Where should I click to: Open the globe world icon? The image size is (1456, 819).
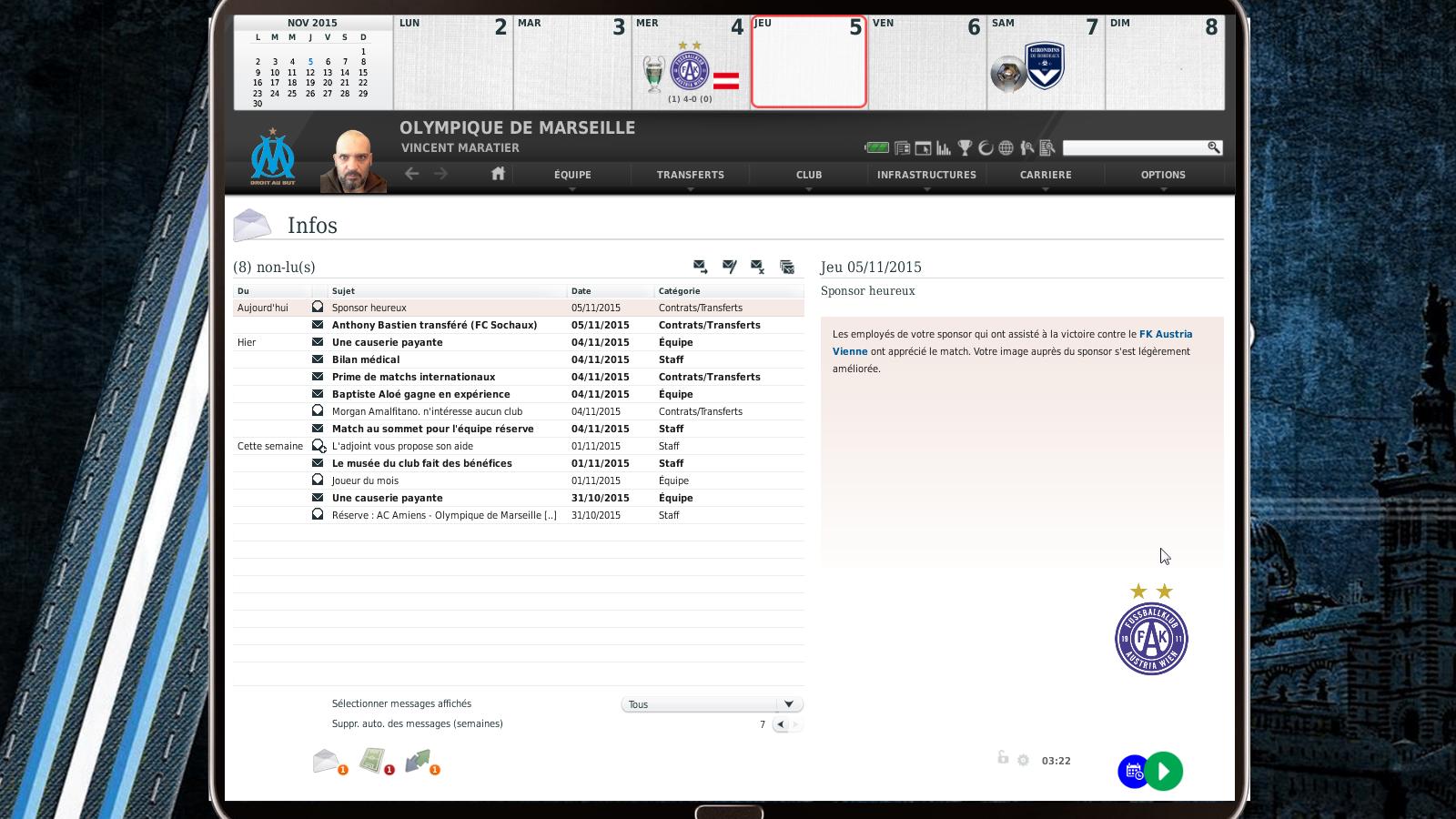tap(1006, 147)
